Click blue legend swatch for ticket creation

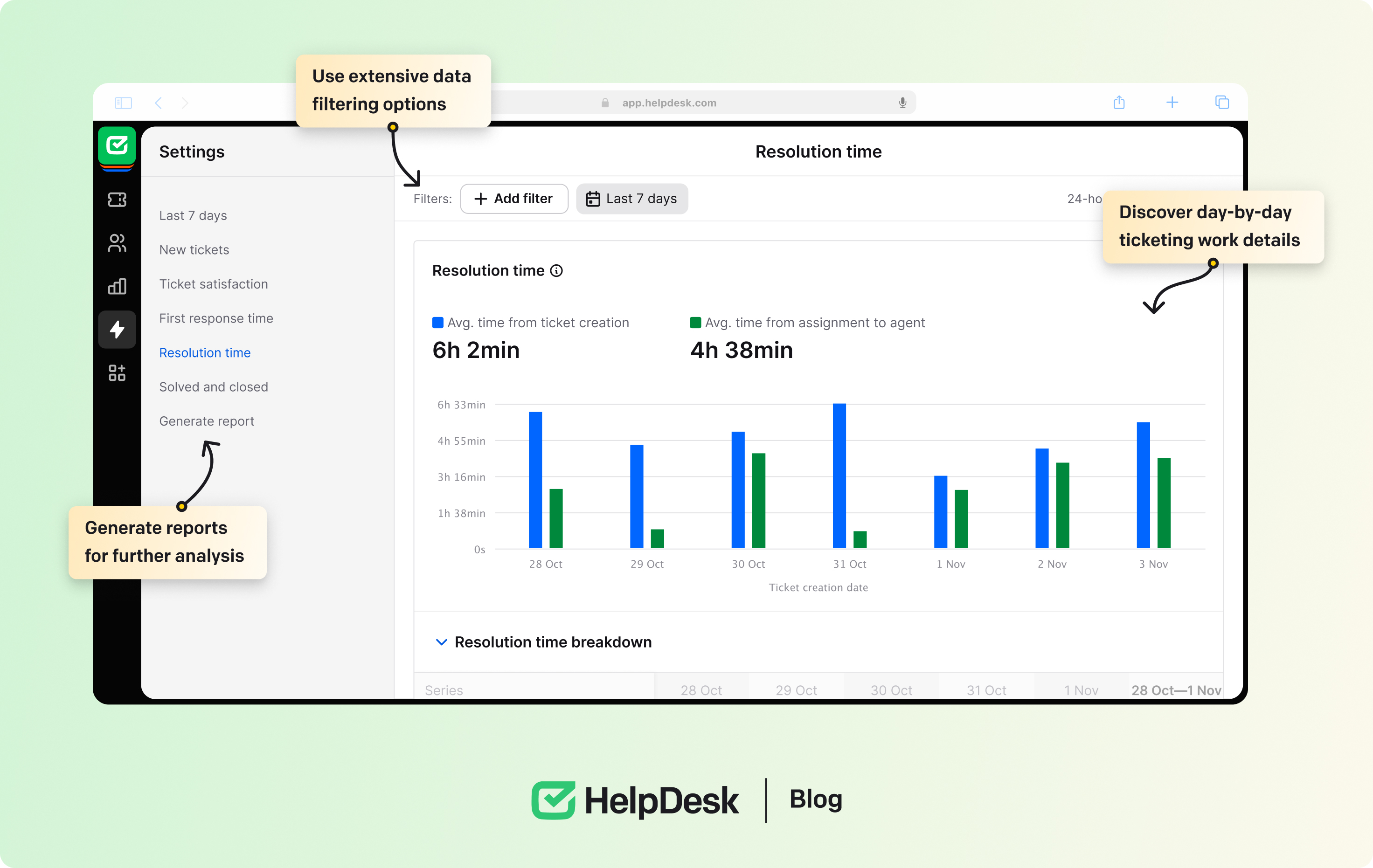point(438,323)
